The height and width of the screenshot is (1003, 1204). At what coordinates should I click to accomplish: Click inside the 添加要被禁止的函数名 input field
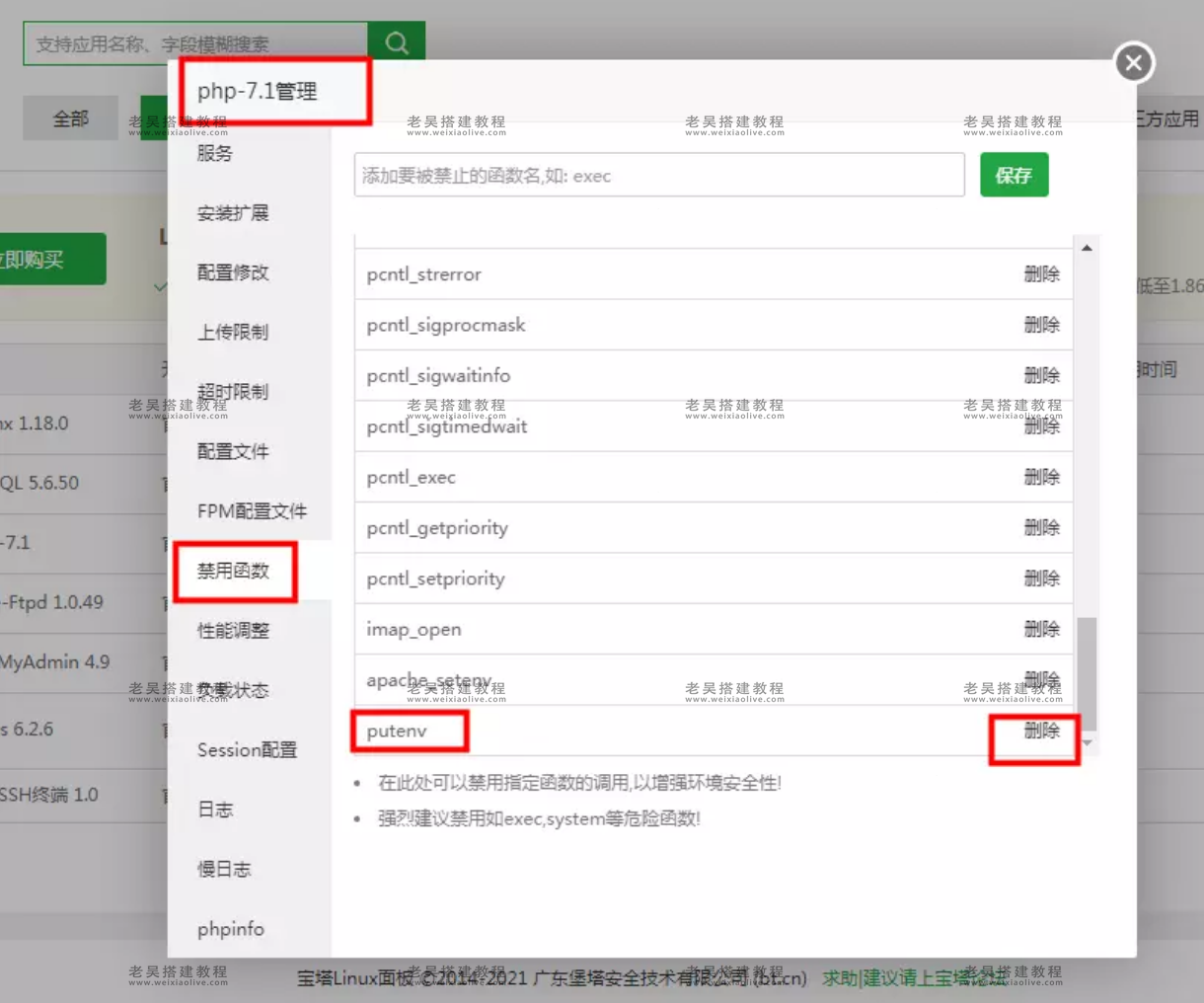pyautogui.click(x=659, y=175)
